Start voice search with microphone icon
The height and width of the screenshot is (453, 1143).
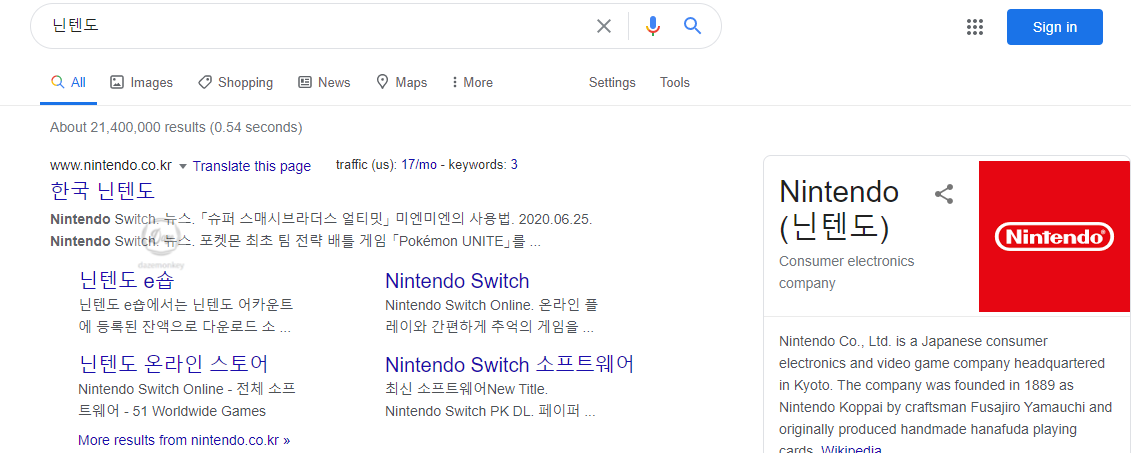pyautogui.click(x=652, y=26)
